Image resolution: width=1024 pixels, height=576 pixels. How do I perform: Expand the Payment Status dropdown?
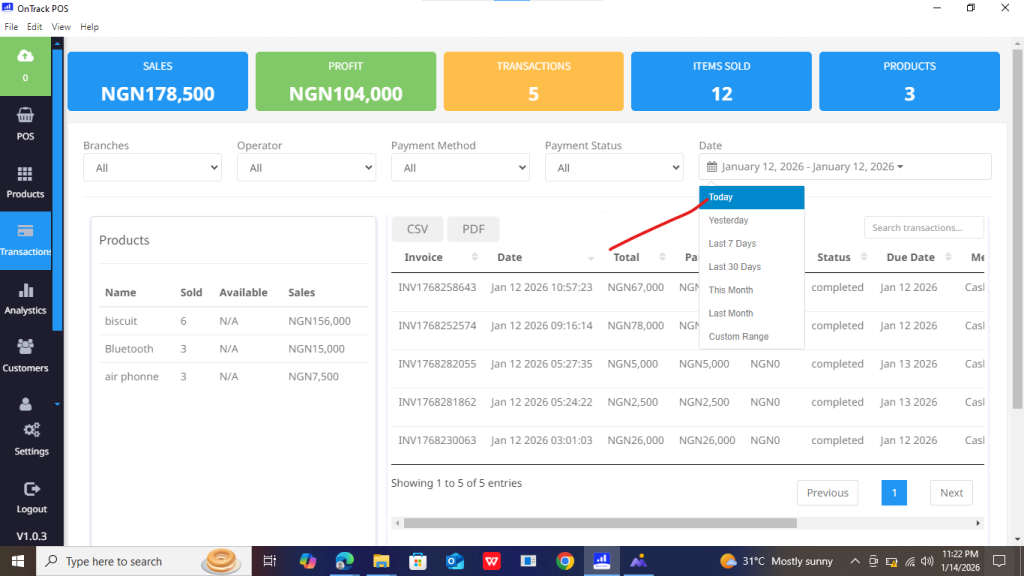click(x=614, y=168)
